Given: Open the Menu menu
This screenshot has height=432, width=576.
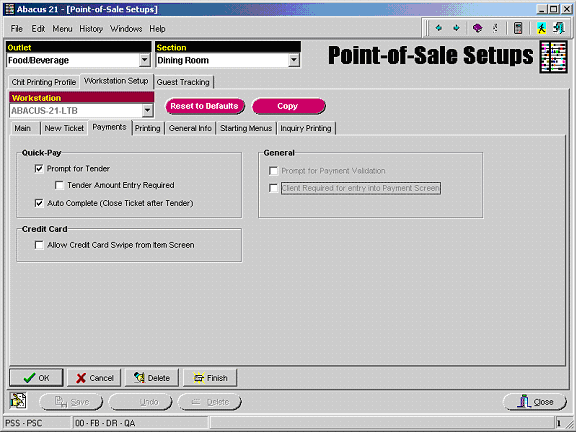Looking at the screenshot, I should [x=62, y=29].
